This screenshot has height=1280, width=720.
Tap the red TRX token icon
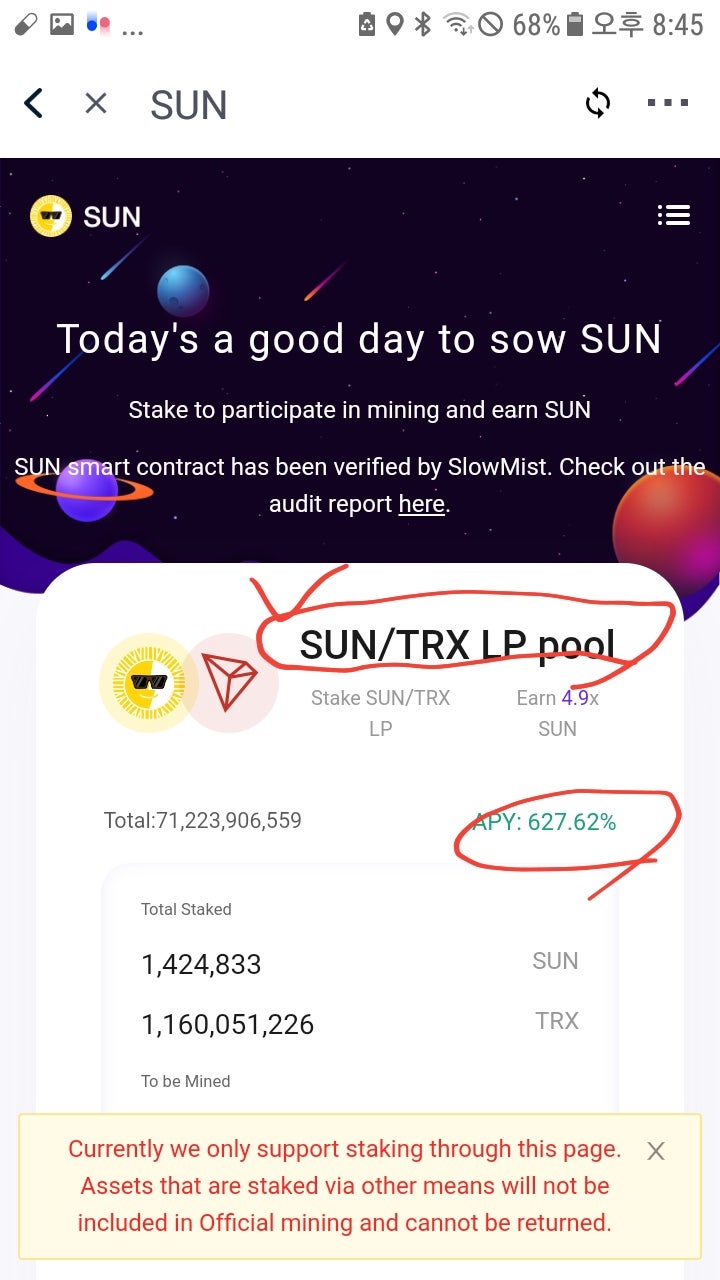point(230,682)
